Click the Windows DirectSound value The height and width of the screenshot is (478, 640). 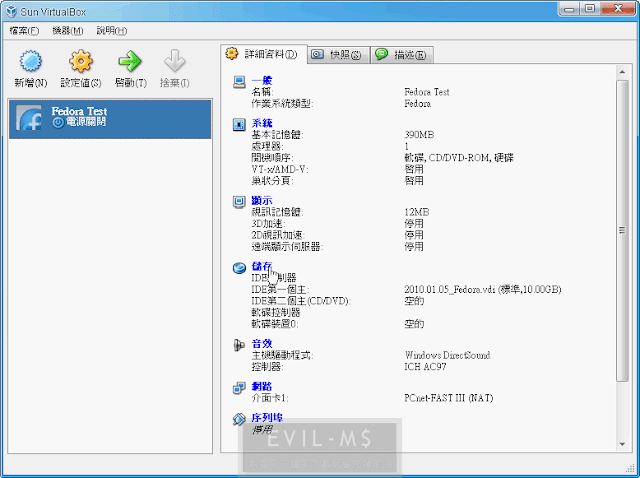pyautogui.click(x=447, y=355)
